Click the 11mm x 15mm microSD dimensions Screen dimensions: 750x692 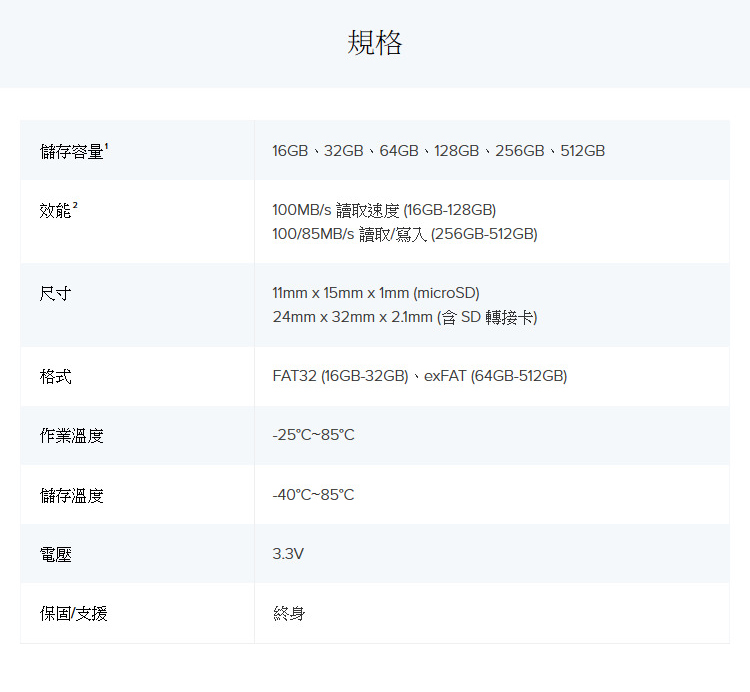coord(376,293)
